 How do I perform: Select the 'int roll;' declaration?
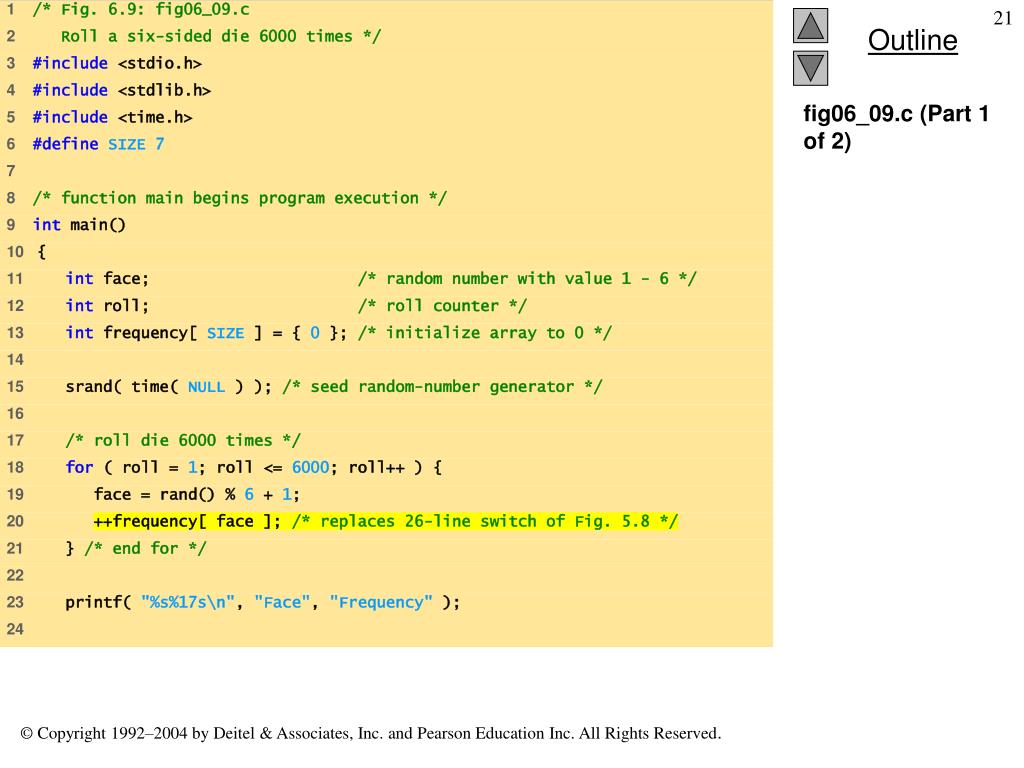pyautogui.click(x=107, y=306)
